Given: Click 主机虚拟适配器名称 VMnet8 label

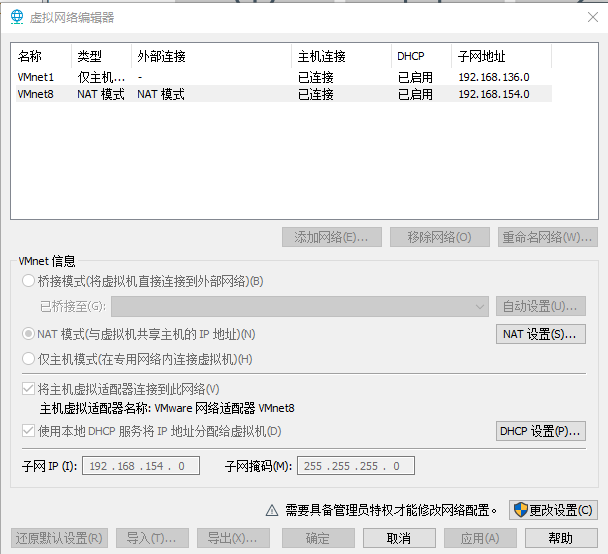Looking at the screenshot, I should tap(167, 408).
